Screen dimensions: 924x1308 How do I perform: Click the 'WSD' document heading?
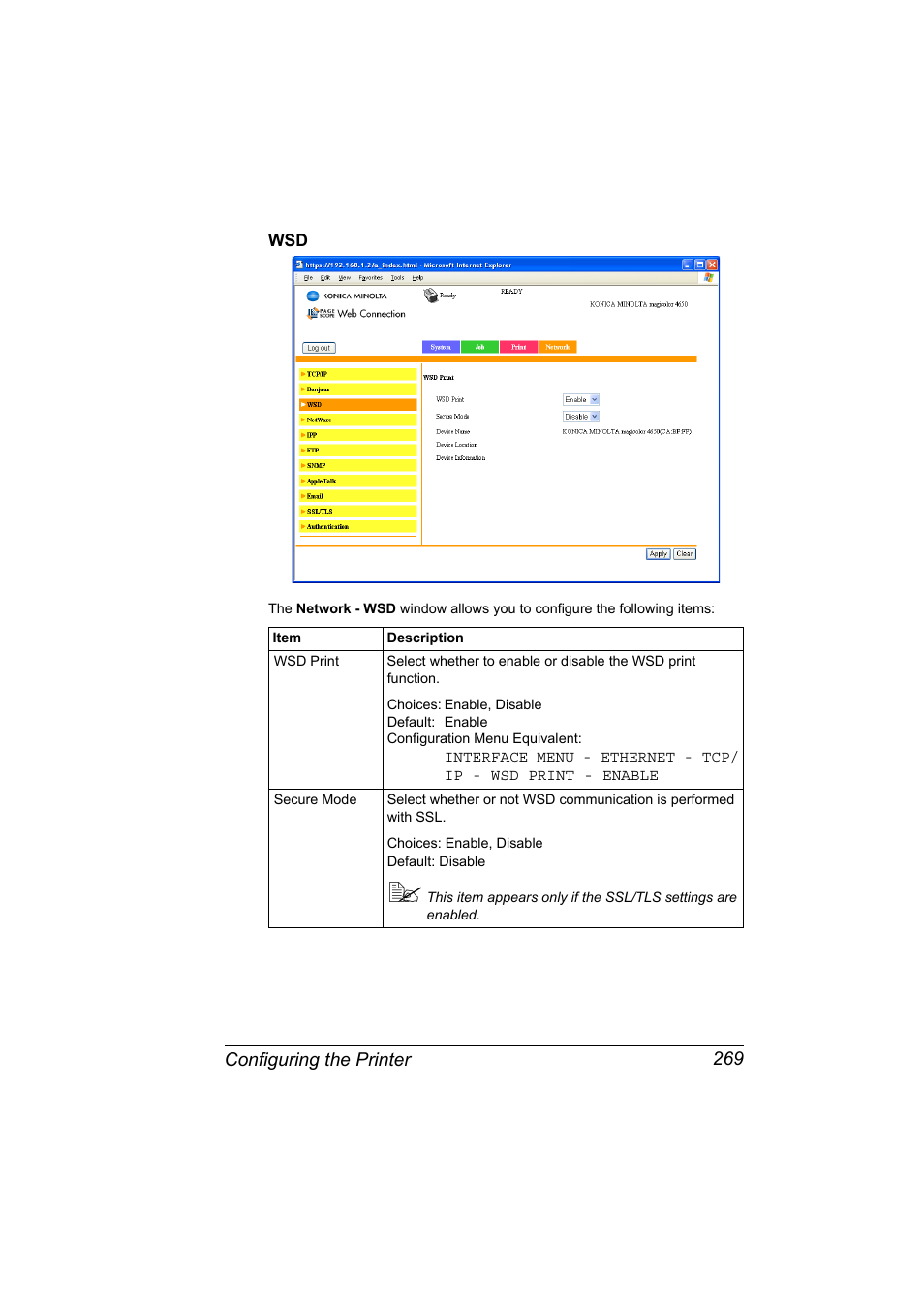(288, 240)
